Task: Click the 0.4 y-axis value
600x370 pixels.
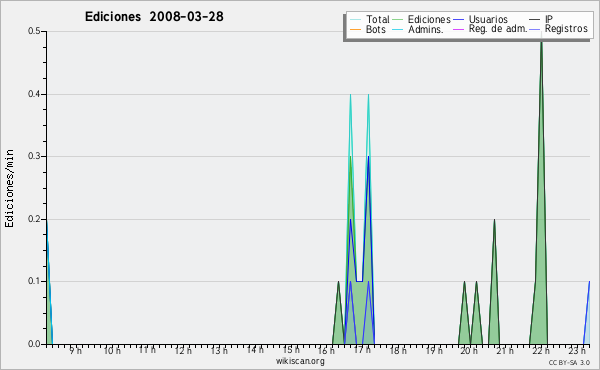Action: coord(34,94)
